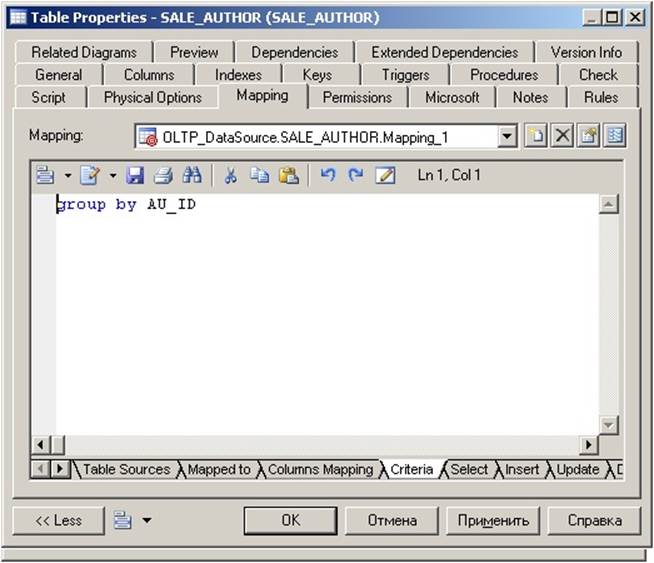
Task: Create a new mapping icon
Action: click(536, 136)
